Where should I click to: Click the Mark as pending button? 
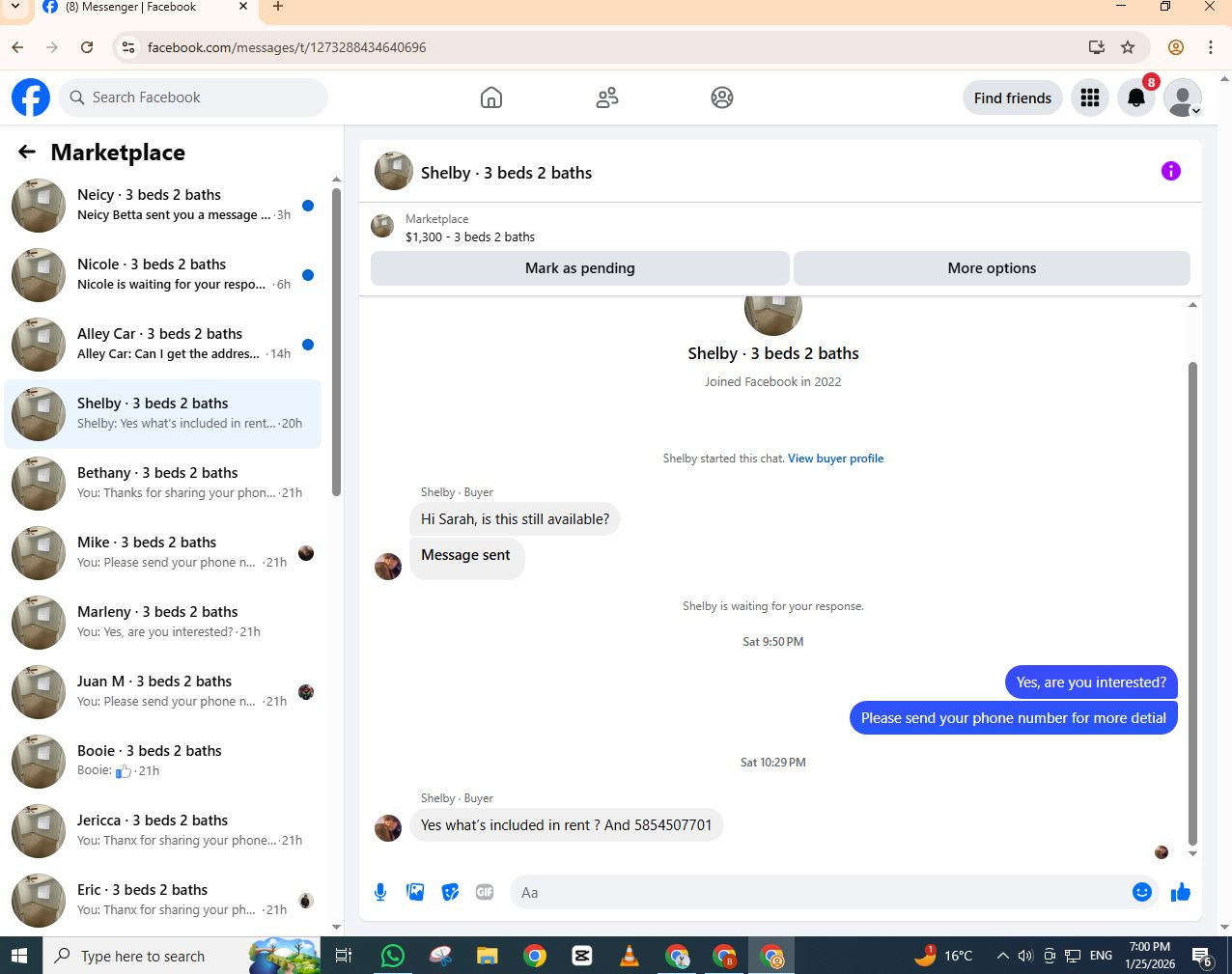point(580,268)
